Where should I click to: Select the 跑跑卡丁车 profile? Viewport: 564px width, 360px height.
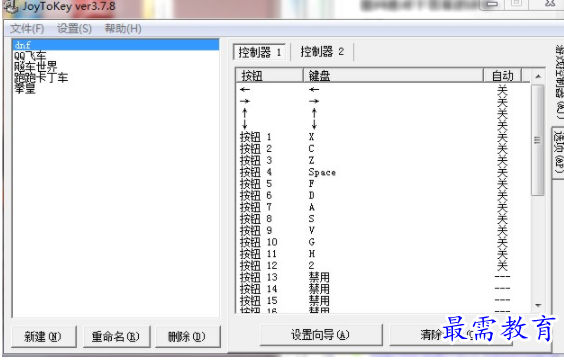[115, 77]
